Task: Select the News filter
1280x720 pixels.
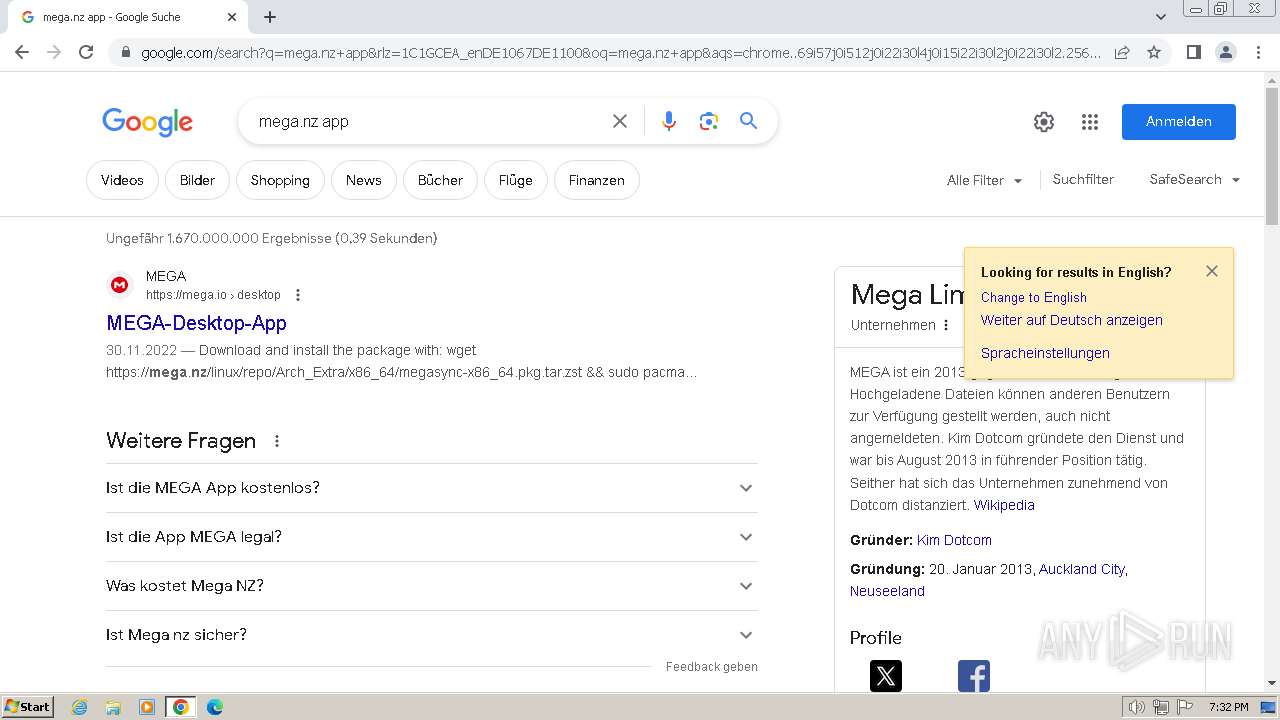Action: click(x=364, y=180)
